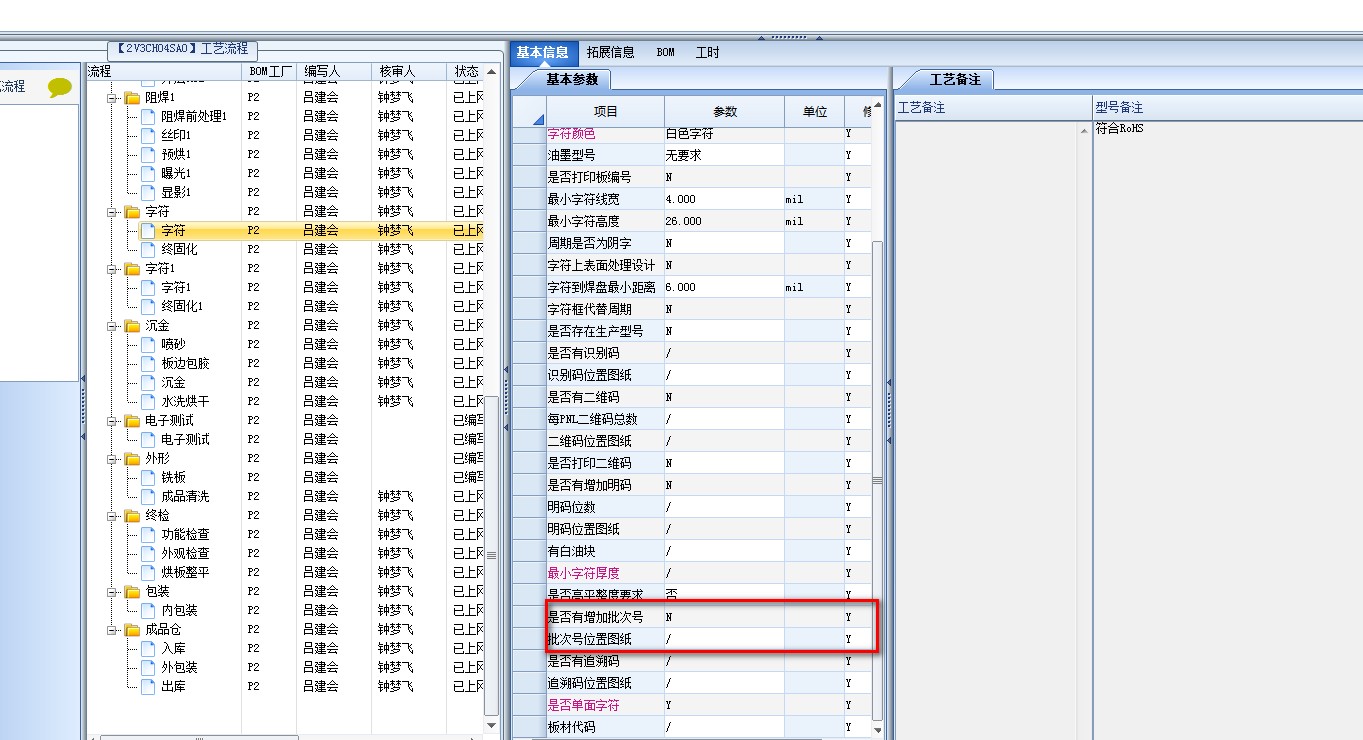
Task: Click the 字符颜色 value 白色字符
Action: 724,134
